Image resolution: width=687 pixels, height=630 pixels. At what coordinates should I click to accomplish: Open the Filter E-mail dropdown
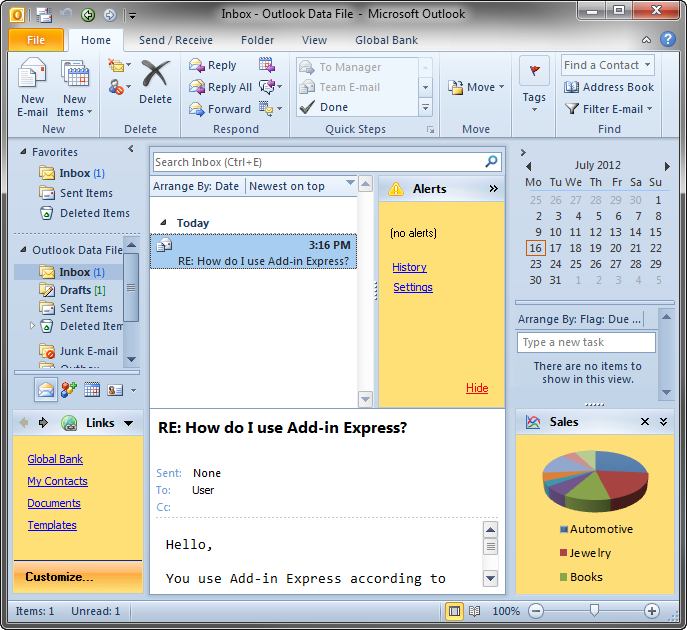[608, 109]
